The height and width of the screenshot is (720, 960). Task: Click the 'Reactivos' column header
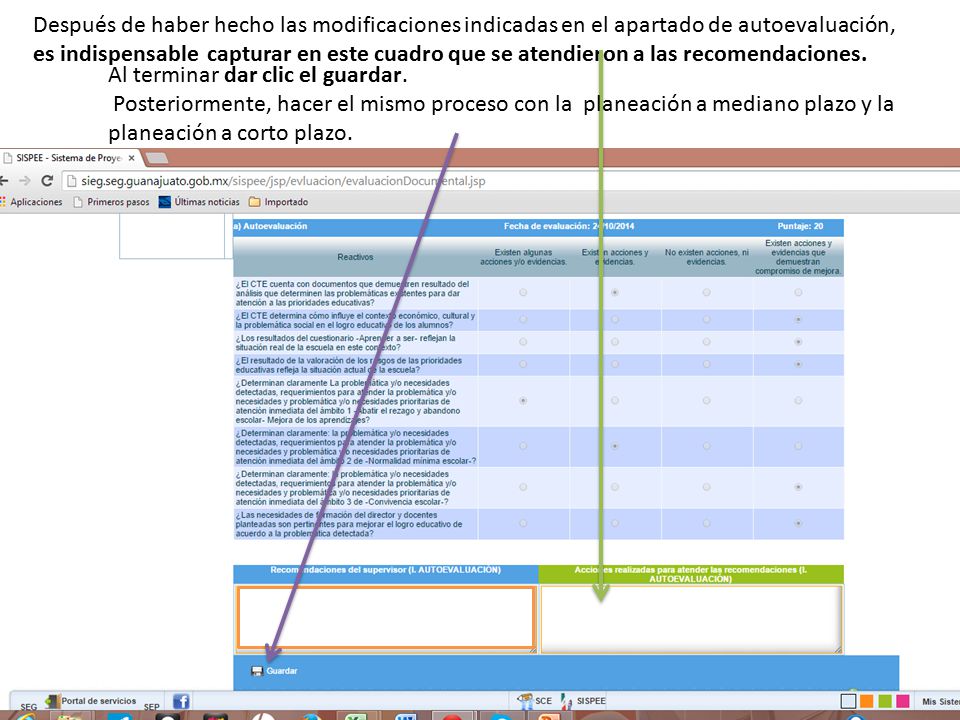[x=355, y=257]
